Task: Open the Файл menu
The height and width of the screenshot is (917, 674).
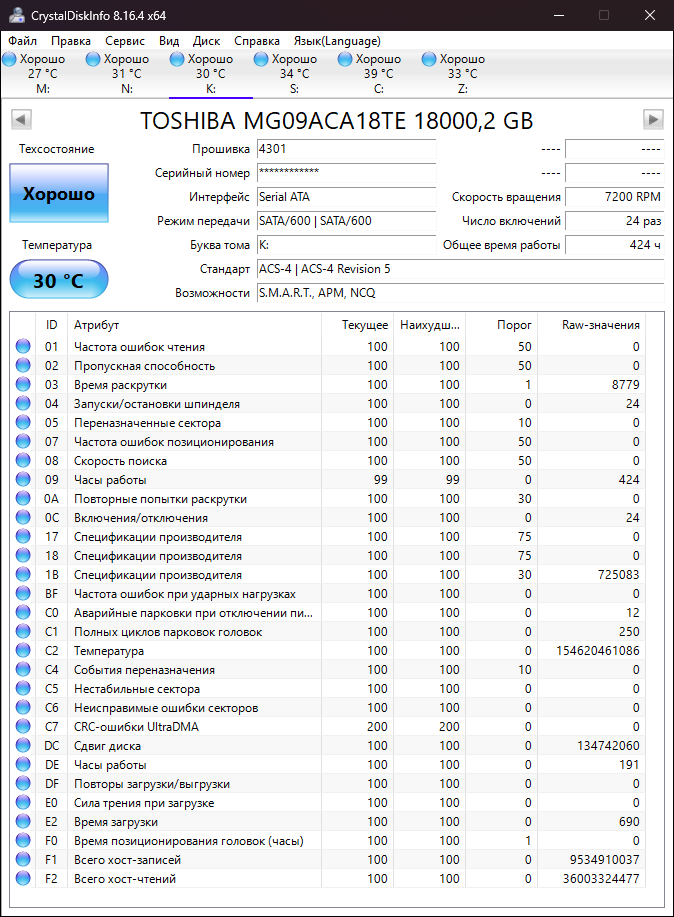Action: 23,41
